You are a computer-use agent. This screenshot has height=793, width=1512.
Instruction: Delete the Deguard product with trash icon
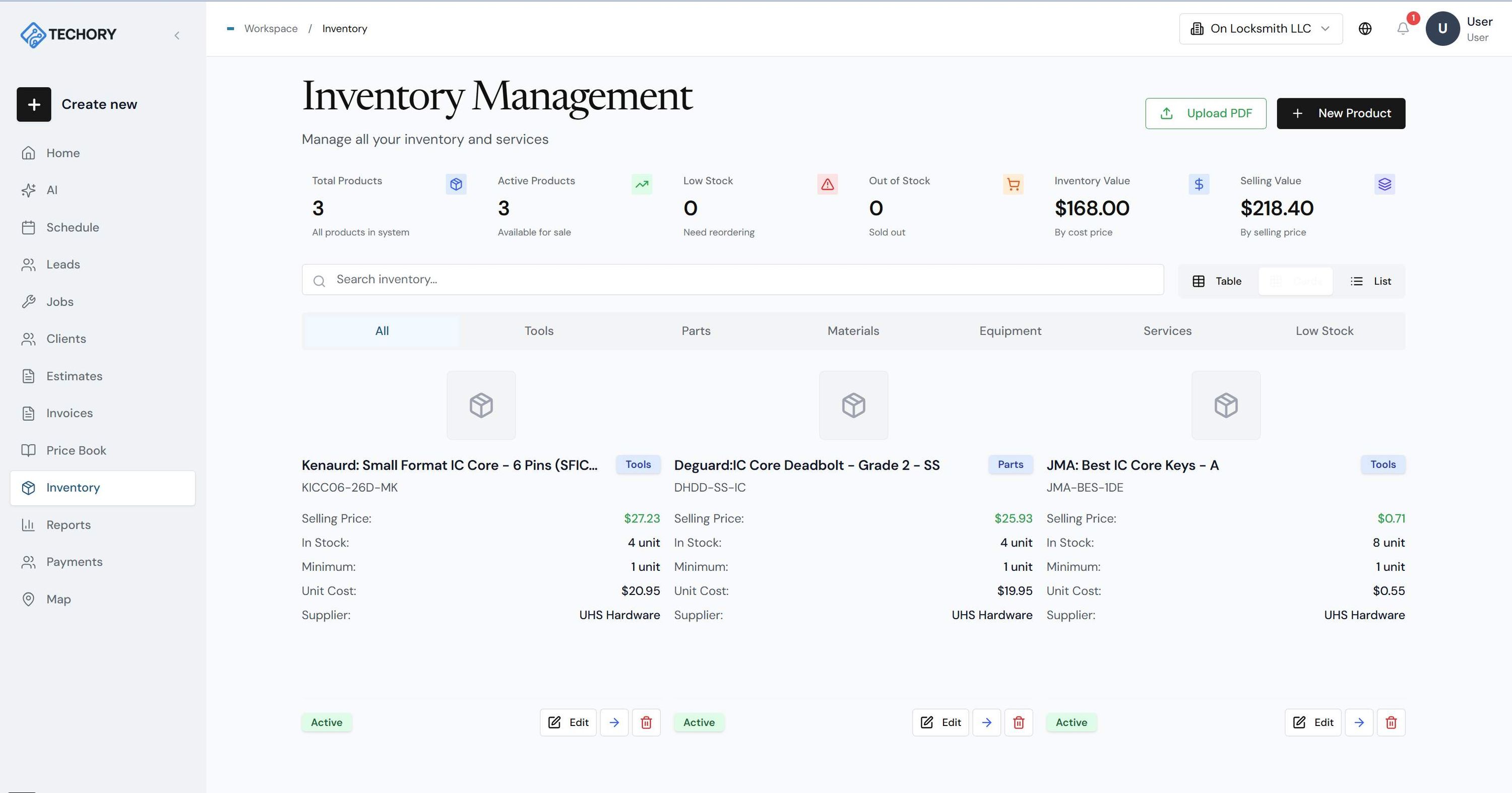(x=1019, y=722)
